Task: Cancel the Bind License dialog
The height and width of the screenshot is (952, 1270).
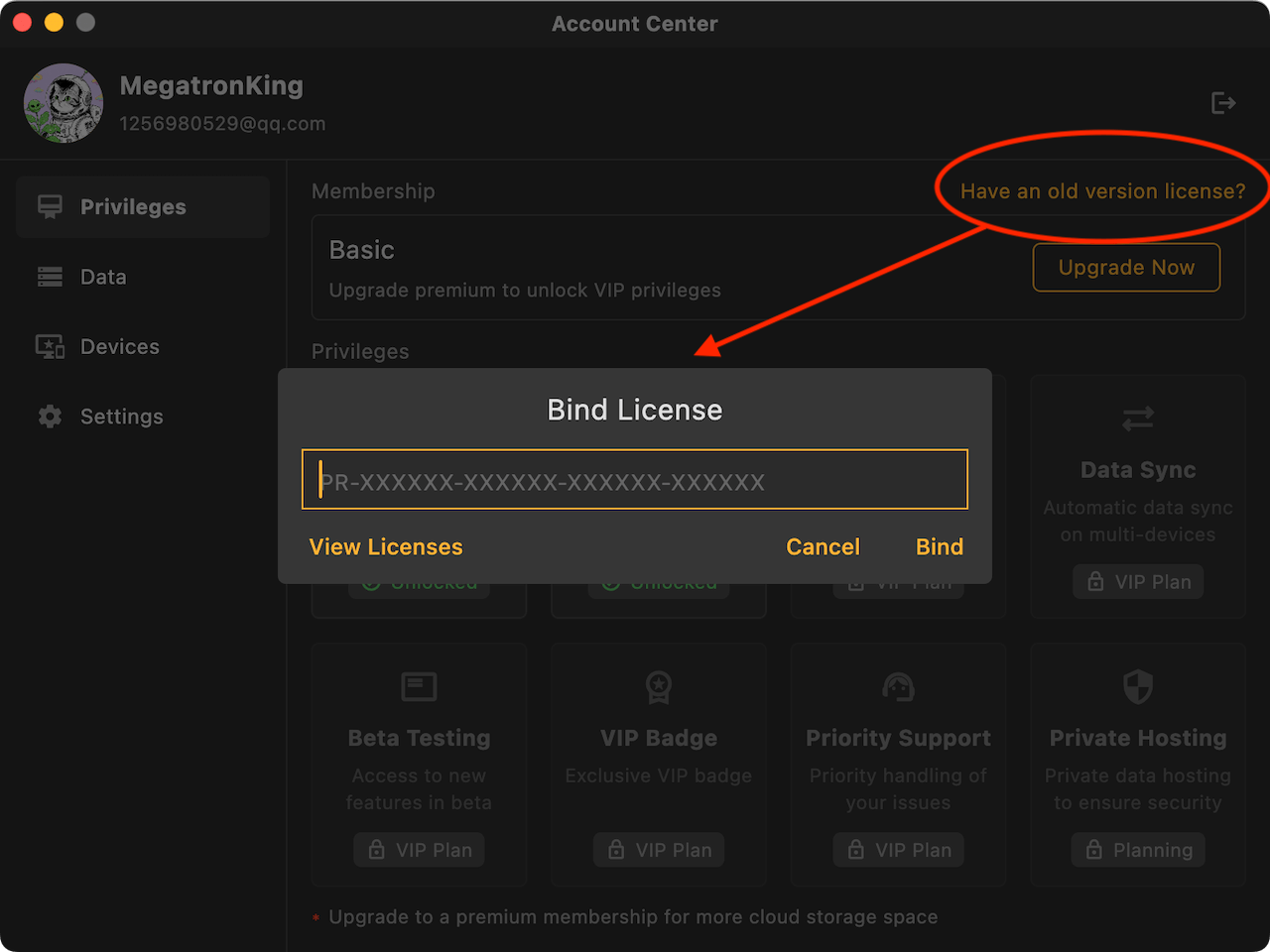Action: pos(823,547)
